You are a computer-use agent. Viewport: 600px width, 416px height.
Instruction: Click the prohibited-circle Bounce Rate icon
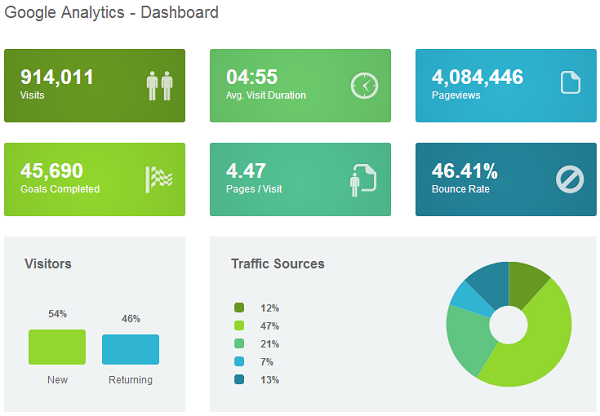pos(570,179)
